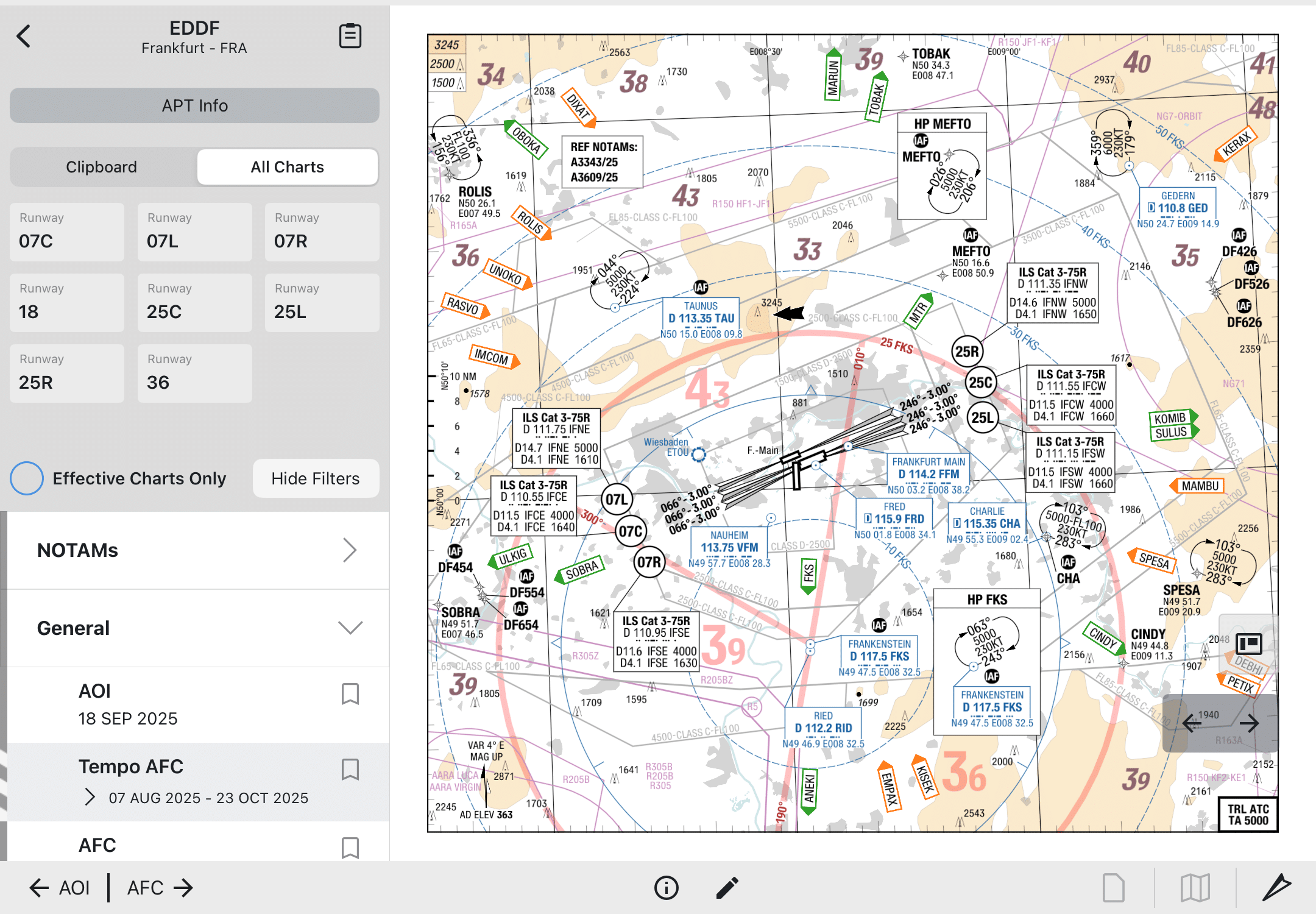The width and height of the screenshot is (1316, 914).
Task: Tap the blank page icon
Action: 1113,888
